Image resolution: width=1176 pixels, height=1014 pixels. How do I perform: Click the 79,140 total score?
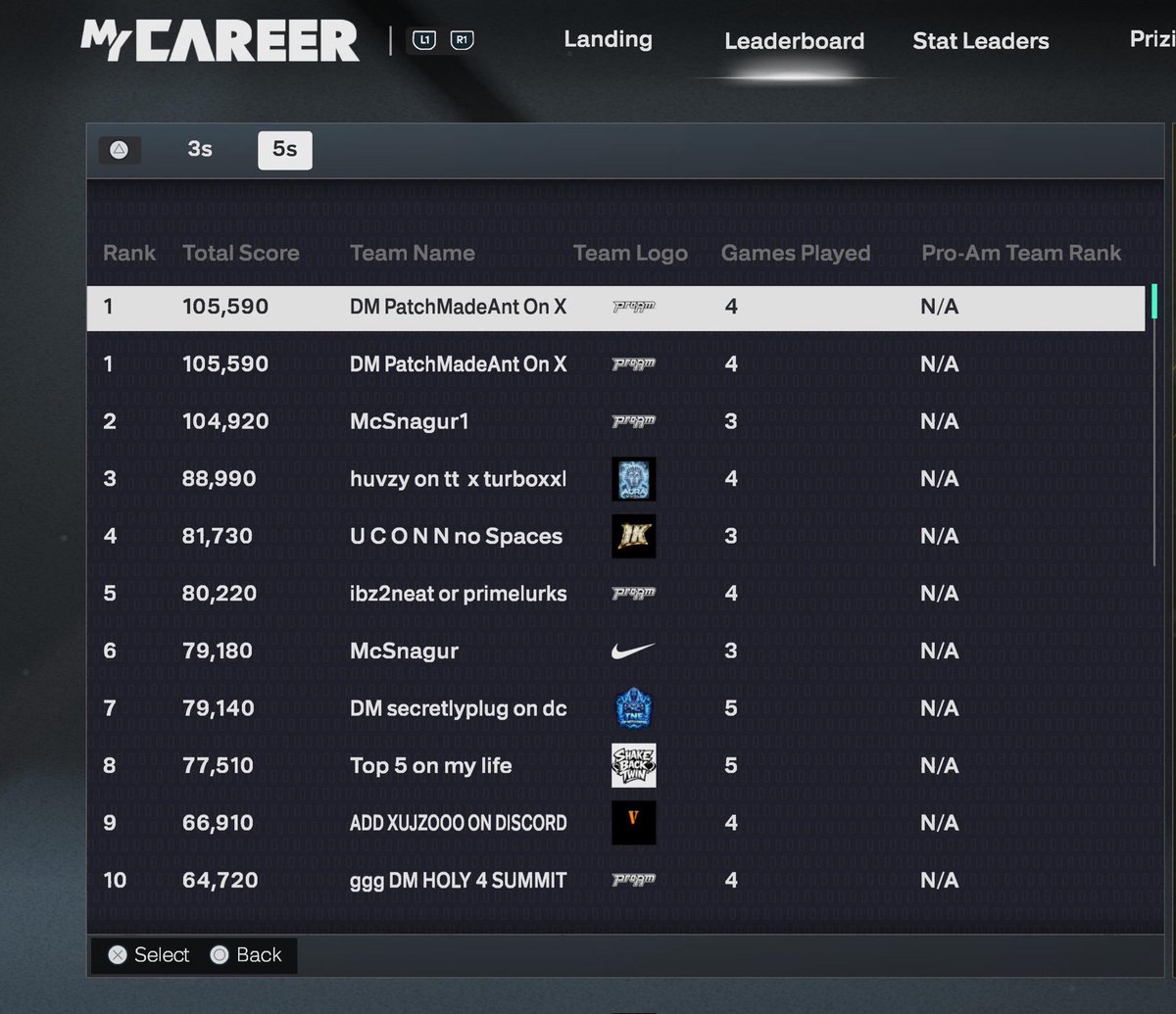point(218,708)
